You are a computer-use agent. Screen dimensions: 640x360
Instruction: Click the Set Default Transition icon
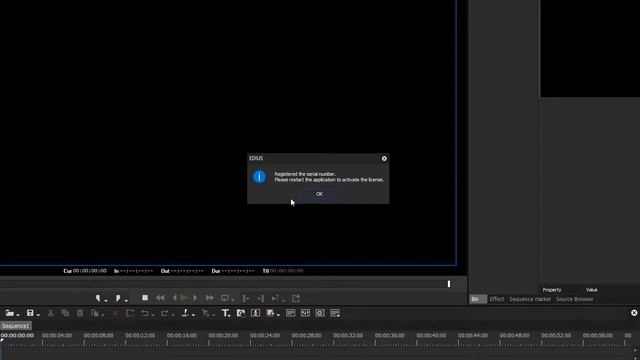point(205,313)
